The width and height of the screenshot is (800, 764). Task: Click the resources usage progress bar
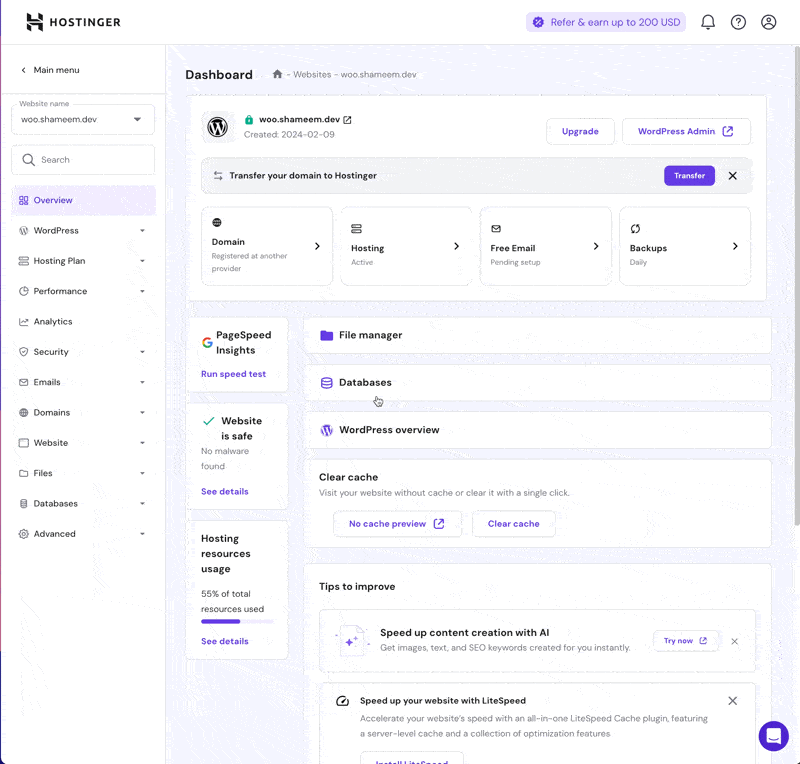click(x=237, y=621)
